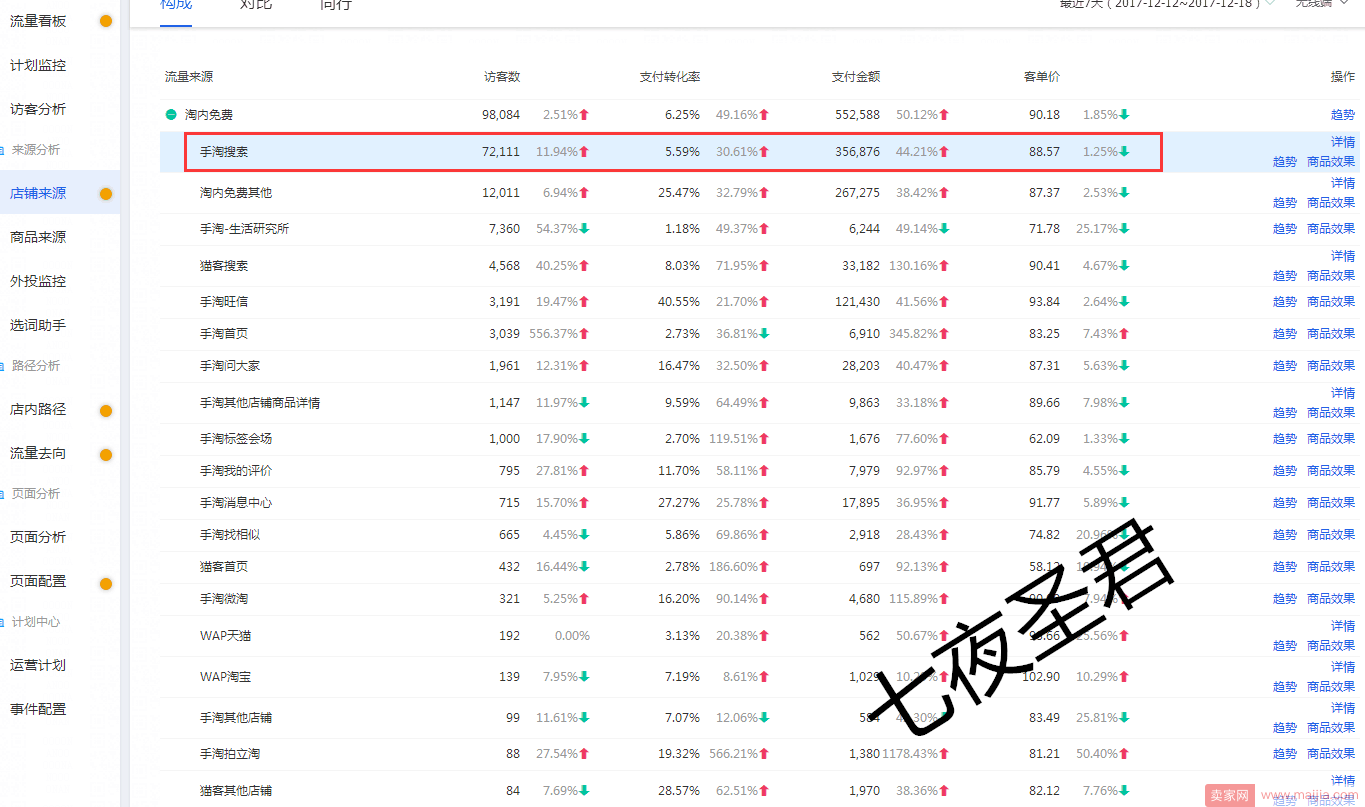Click the 支付金额 column header
This screenshot has height=807, width=1365.
[856, 77]
